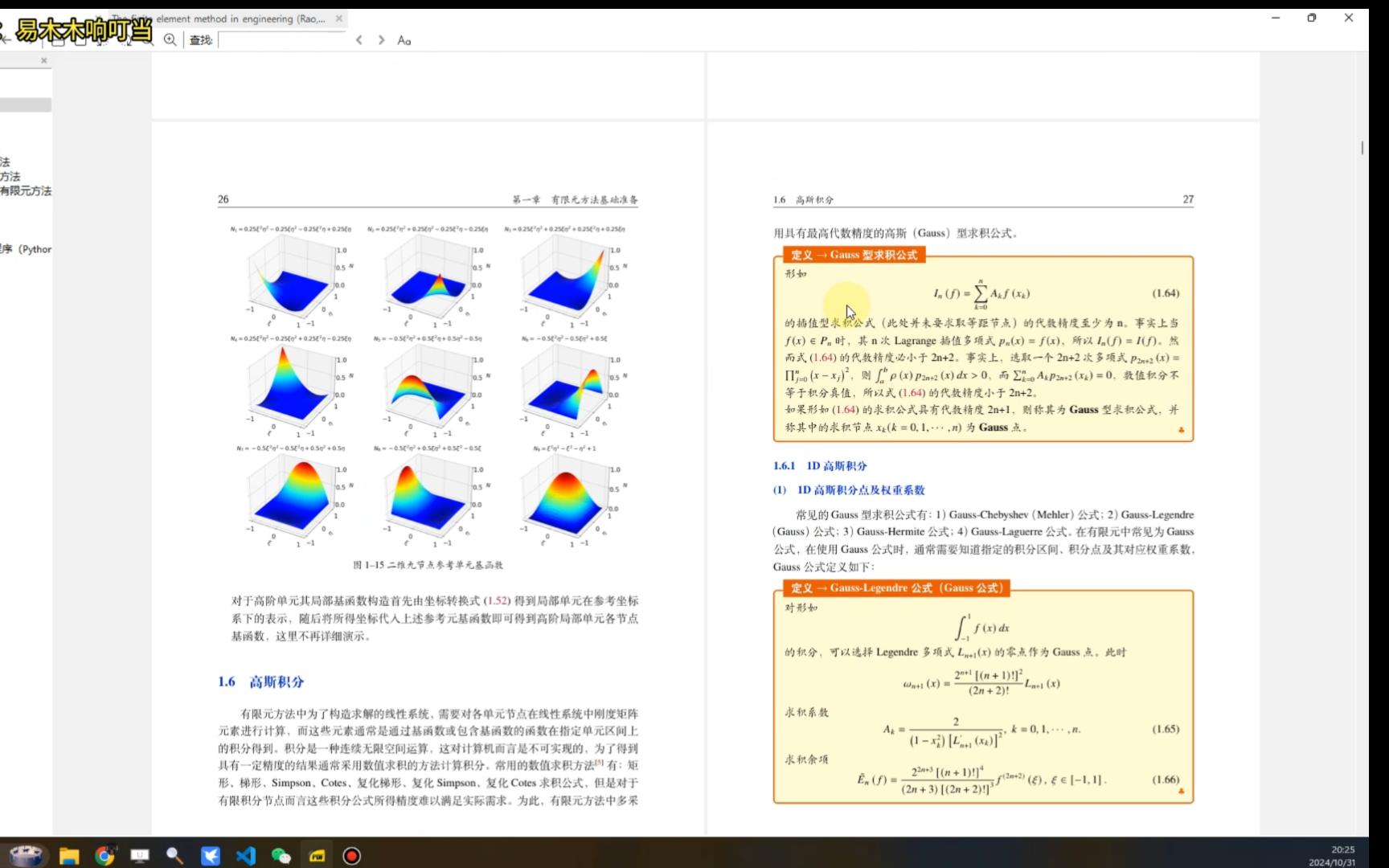Click equation number (1.66)

1166,780
